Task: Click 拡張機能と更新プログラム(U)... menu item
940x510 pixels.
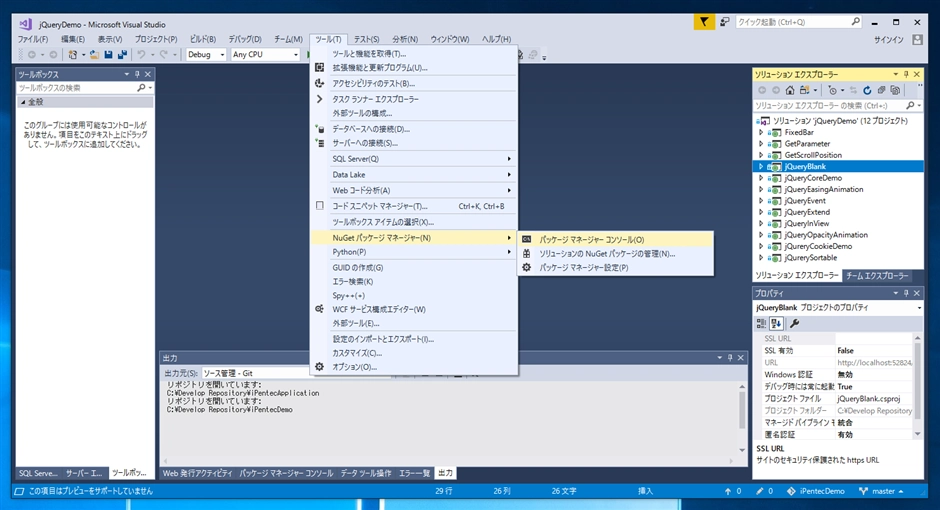Action: (414, 68)
